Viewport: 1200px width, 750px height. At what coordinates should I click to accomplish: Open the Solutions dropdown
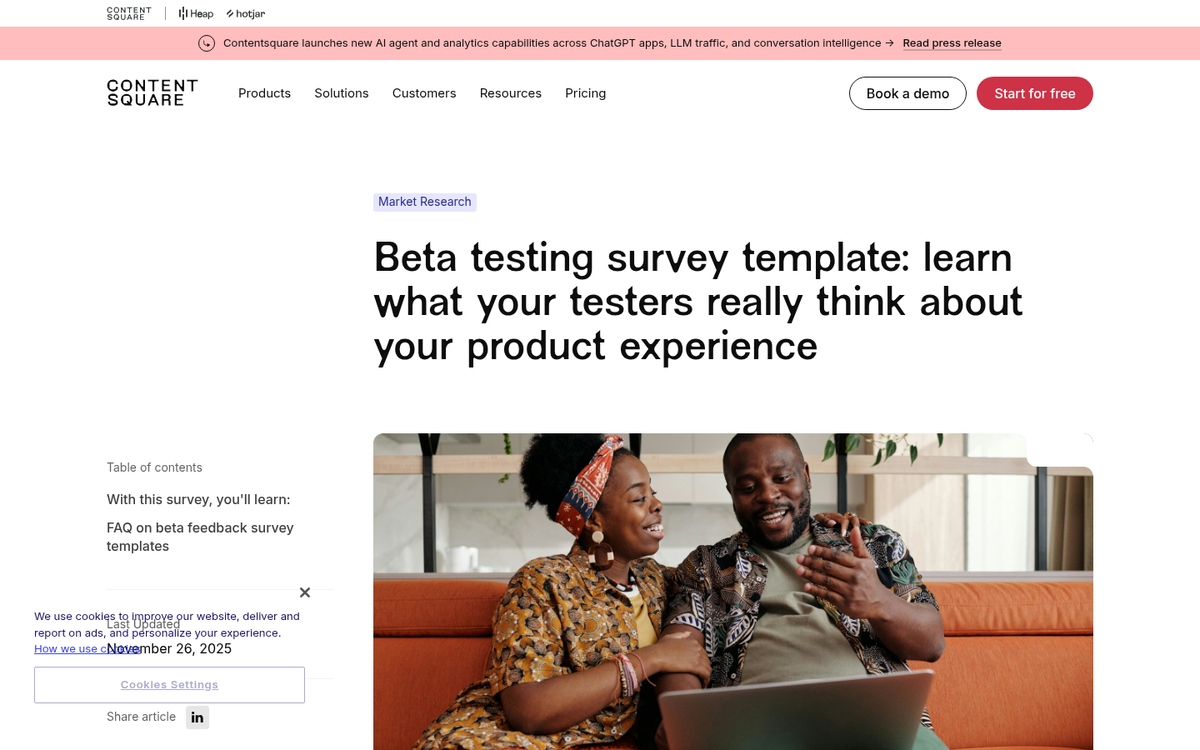pyautogui.click(x=341, y=93)
